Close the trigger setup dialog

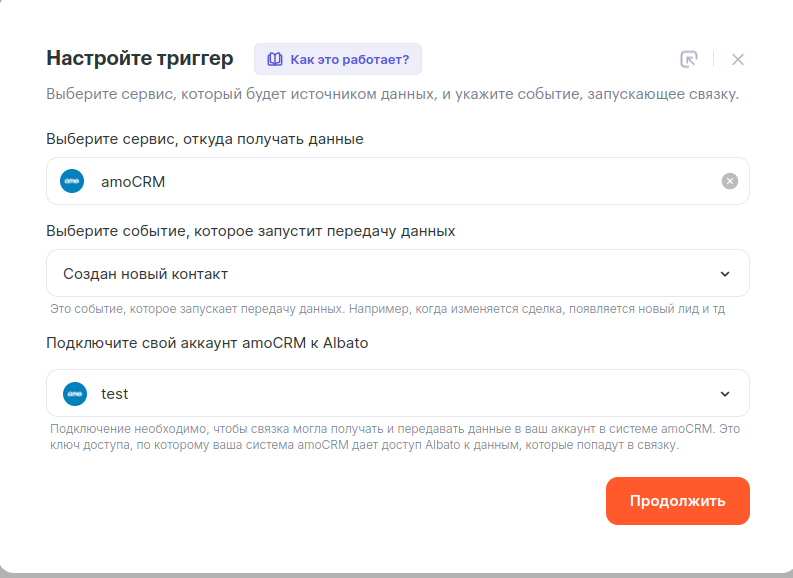point(738,59)
